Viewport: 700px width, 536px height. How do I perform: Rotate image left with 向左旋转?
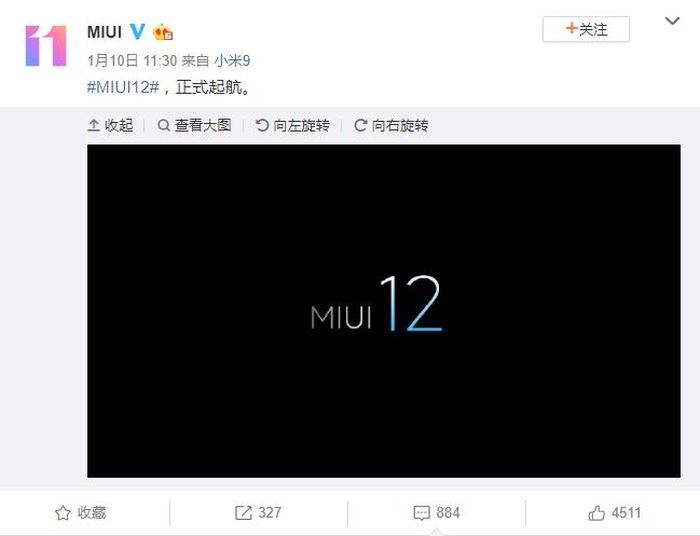pos(293,125)
